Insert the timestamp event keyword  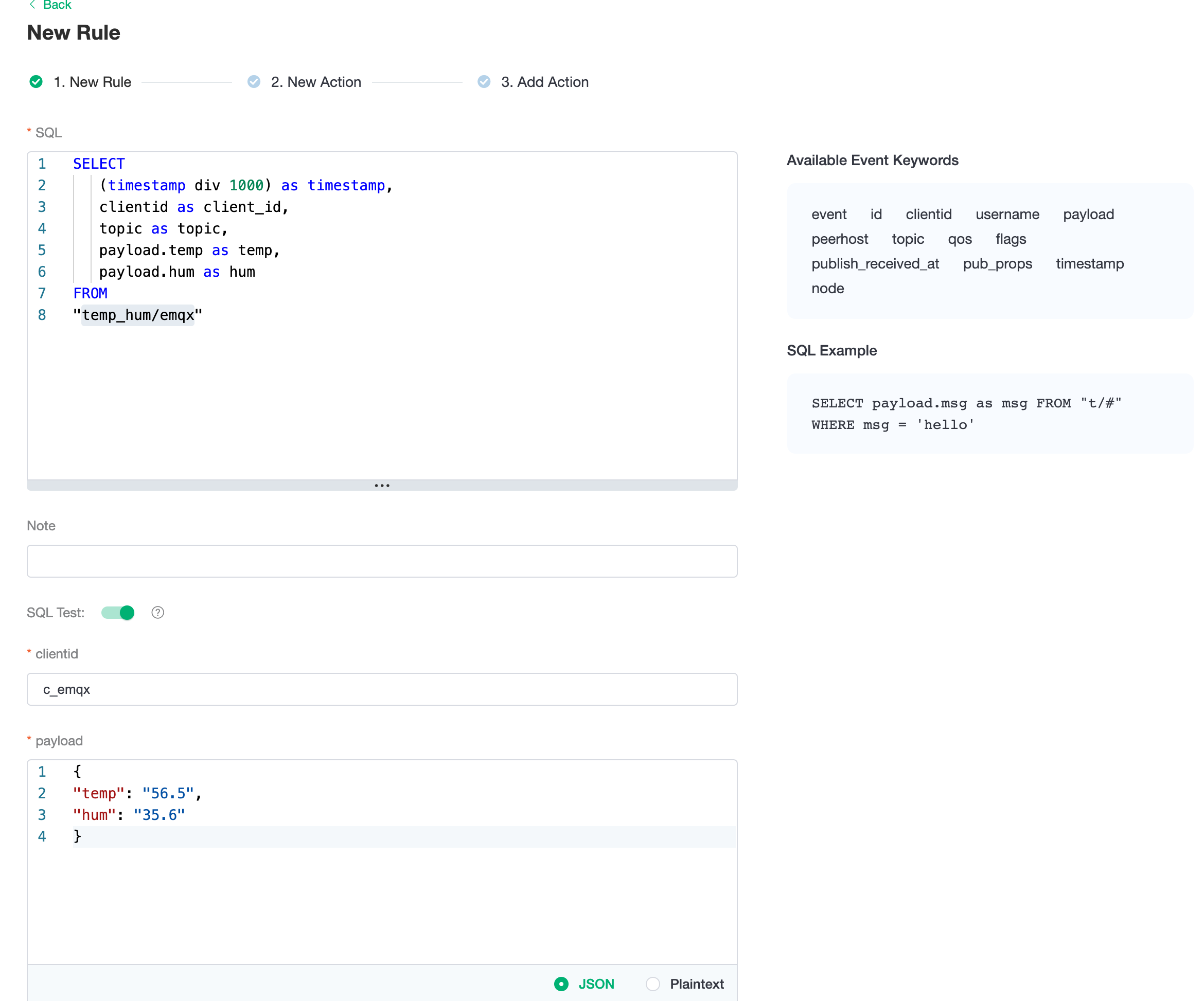(1089, 264)
